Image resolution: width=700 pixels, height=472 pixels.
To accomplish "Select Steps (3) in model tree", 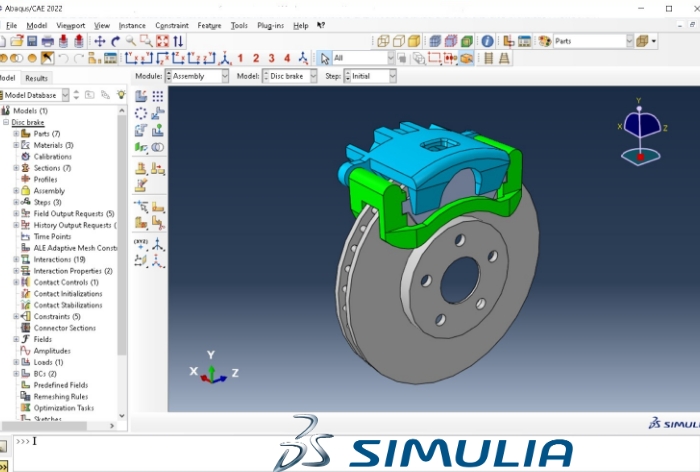I will click(x=47, y=202).
